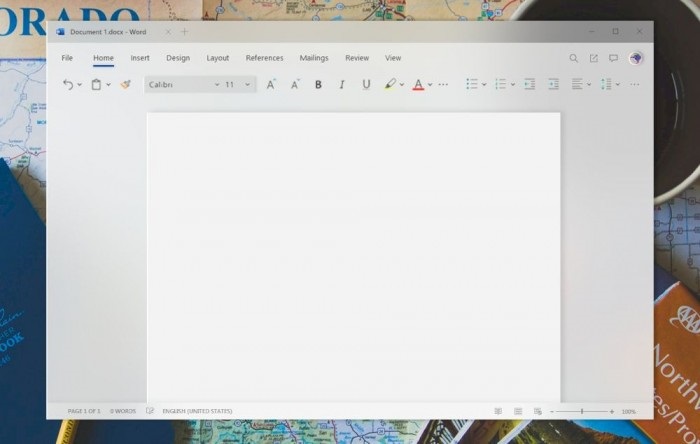Click the 0 Words count in status bar
The width and height of the screenshot is (700, 444).
(123, 411)
